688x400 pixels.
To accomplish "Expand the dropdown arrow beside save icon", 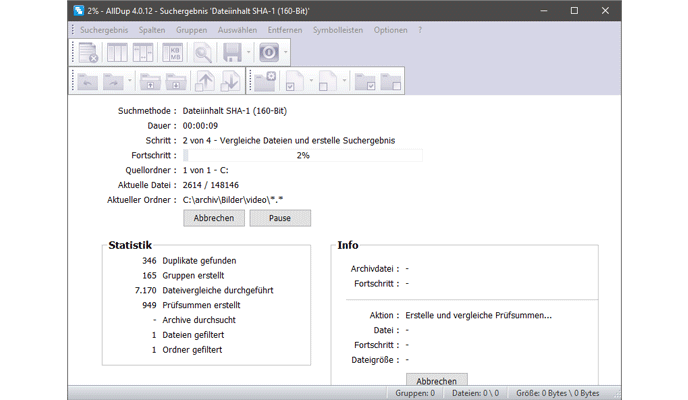I will pos(249,52).
